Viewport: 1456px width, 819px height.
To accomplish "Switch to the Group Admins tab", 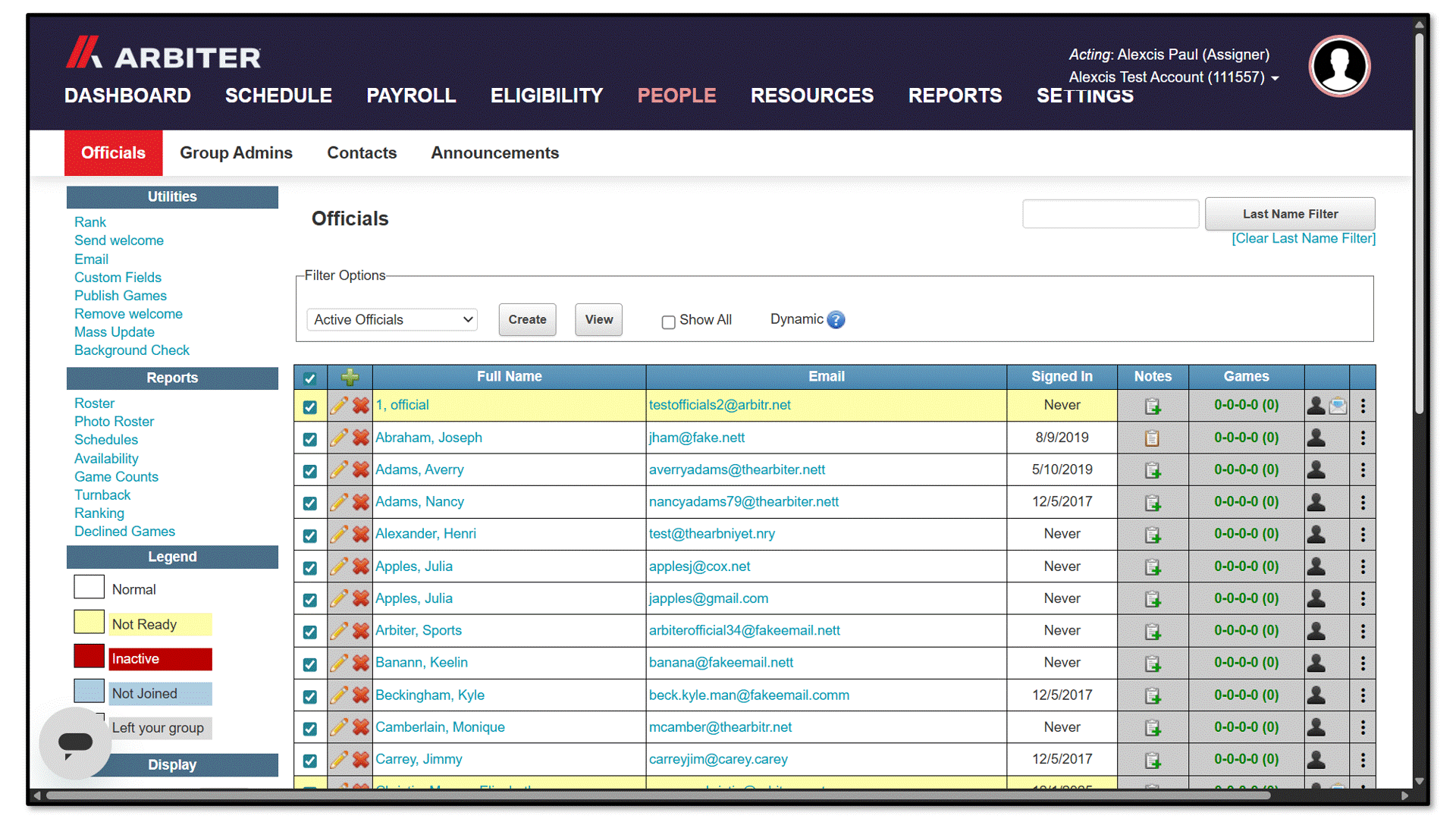I will point(236,153).
